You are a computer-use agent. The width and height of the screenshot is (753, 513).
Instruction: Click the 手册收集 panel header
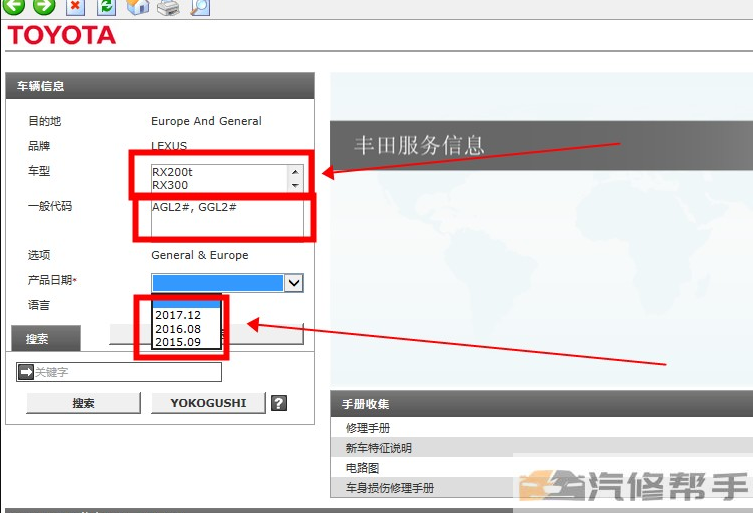click(x=542, y=403)
